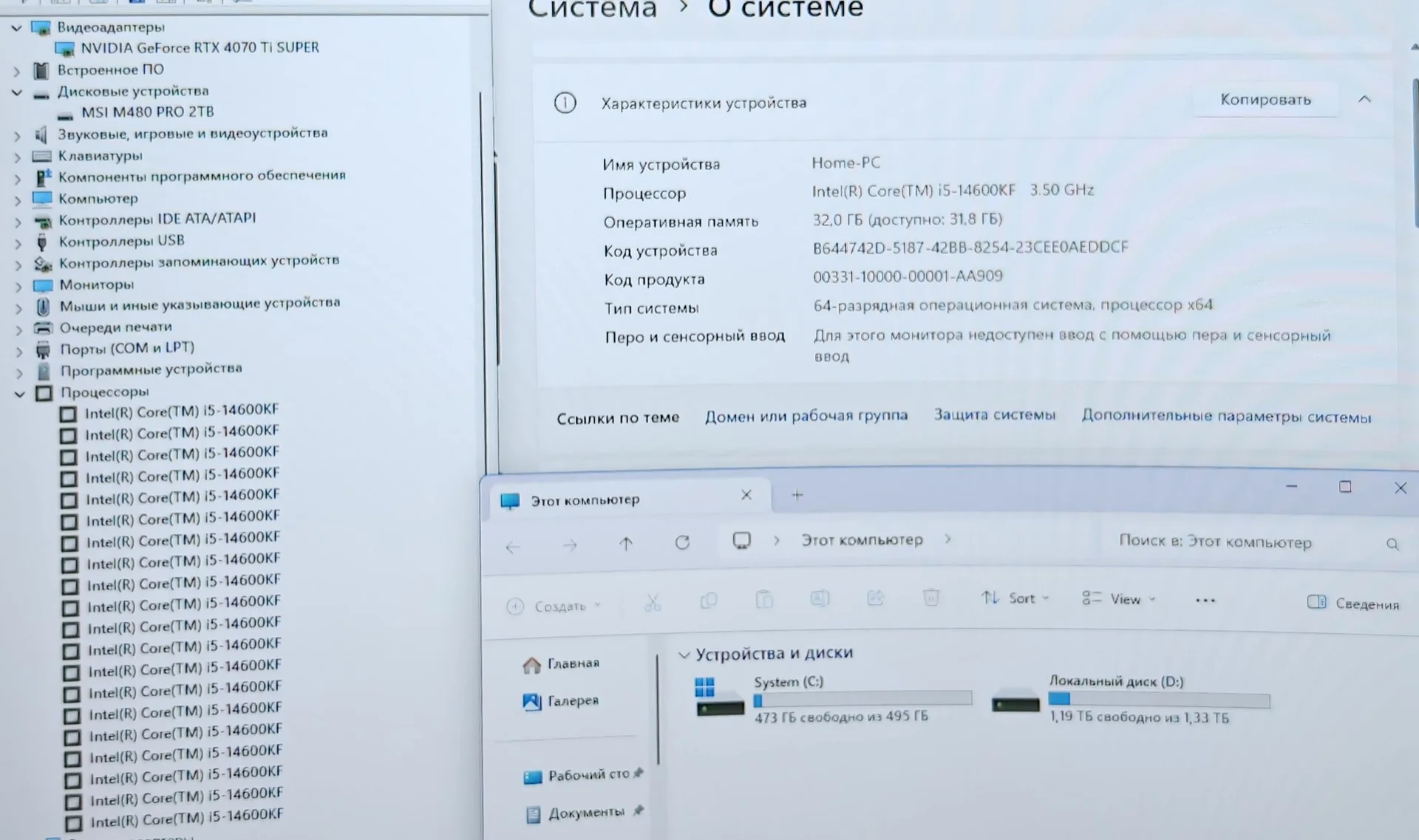Click the Rename icon in Explorer toolbar
This screenshot has height=840, width=1419.
[820, 598]
